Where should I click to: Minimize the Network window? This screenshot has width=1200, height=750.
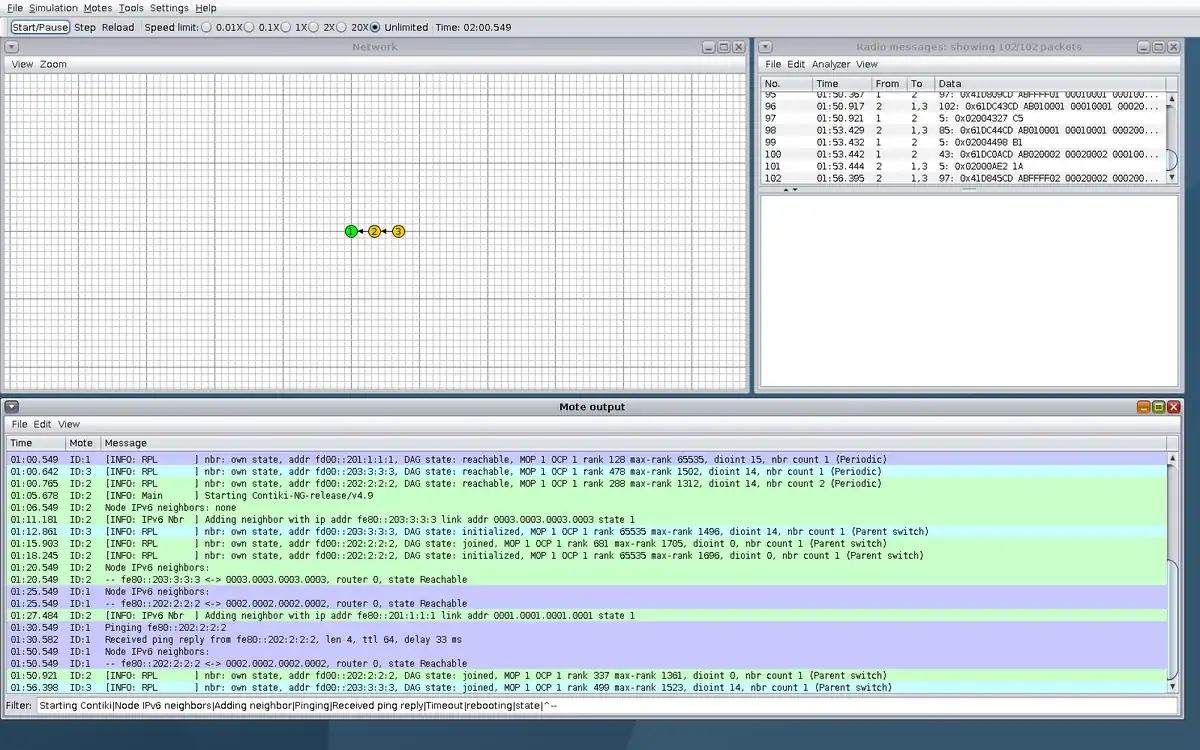(709, 47)
